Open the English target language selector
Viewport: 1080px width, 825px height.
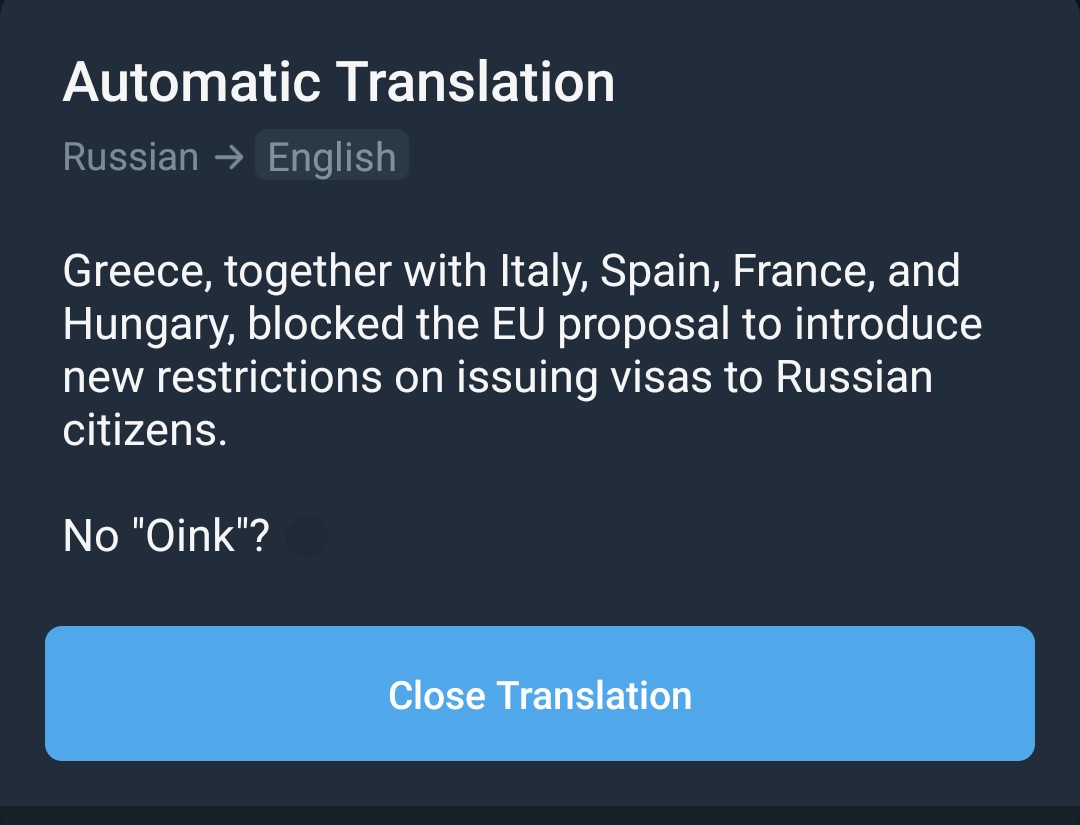(332, 156)
